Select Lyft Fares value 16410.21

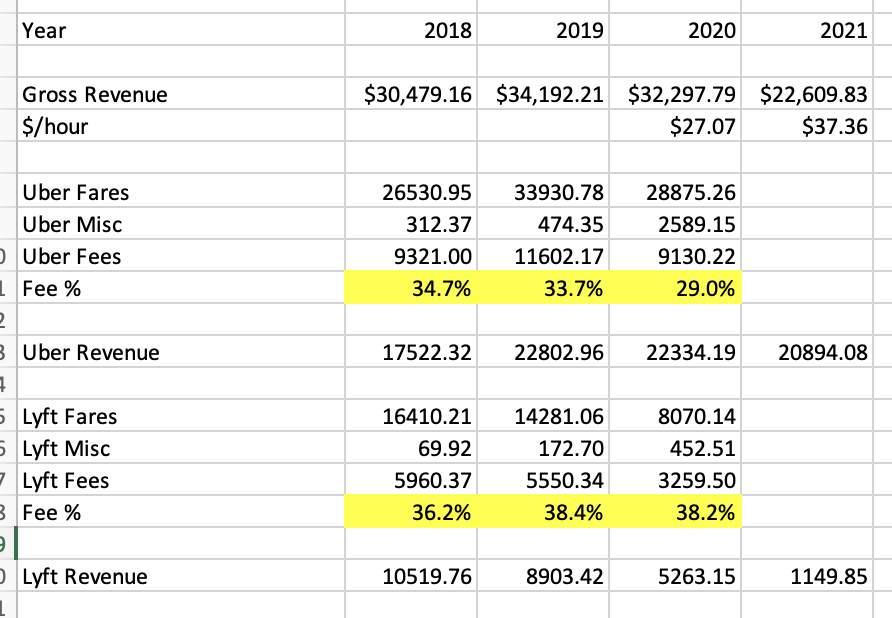(411, 415)
